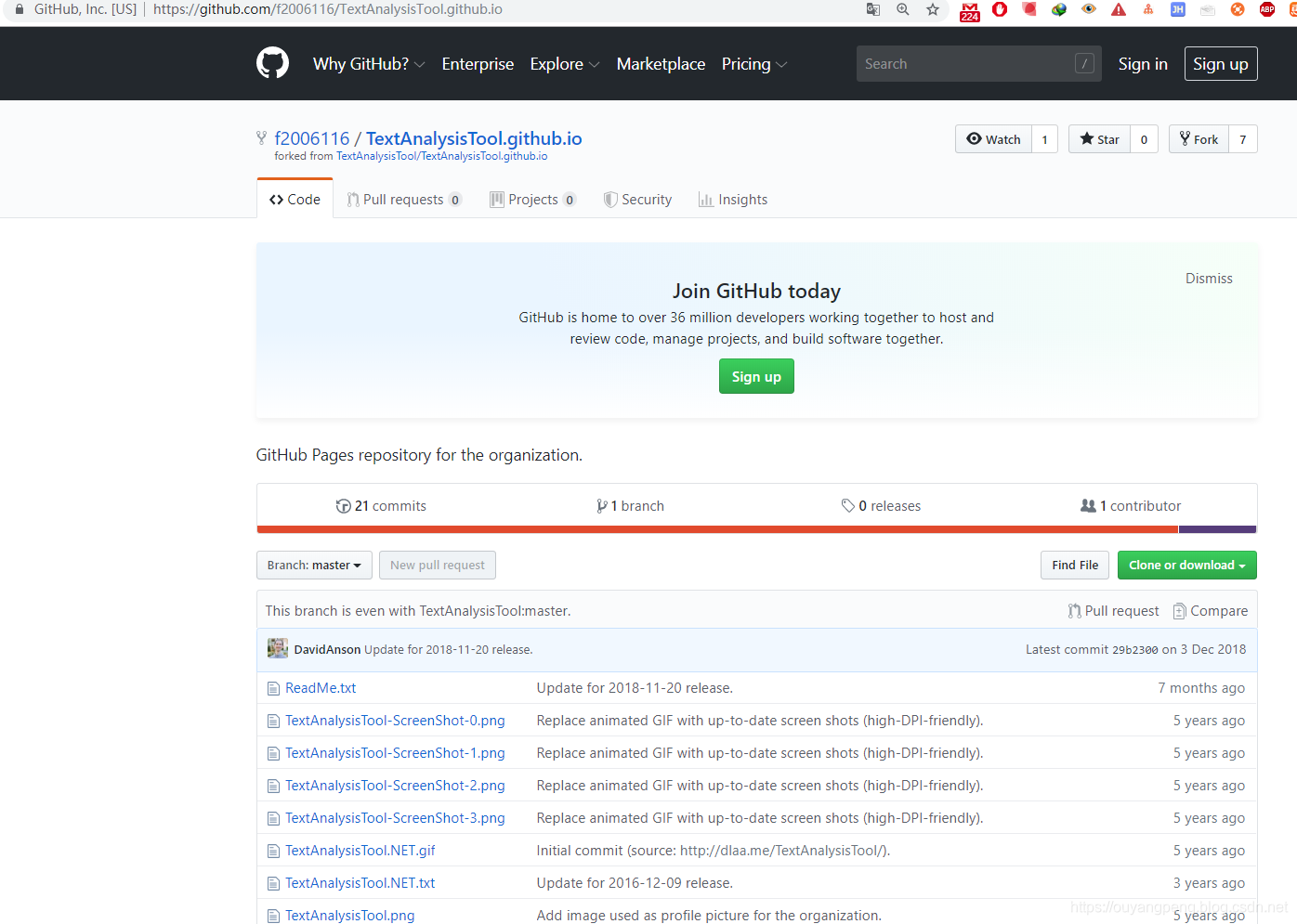Click green Sign up button in banner
Image resolution: width=1297 pixels, height=924 pixels.
click(x=756, y=376)
